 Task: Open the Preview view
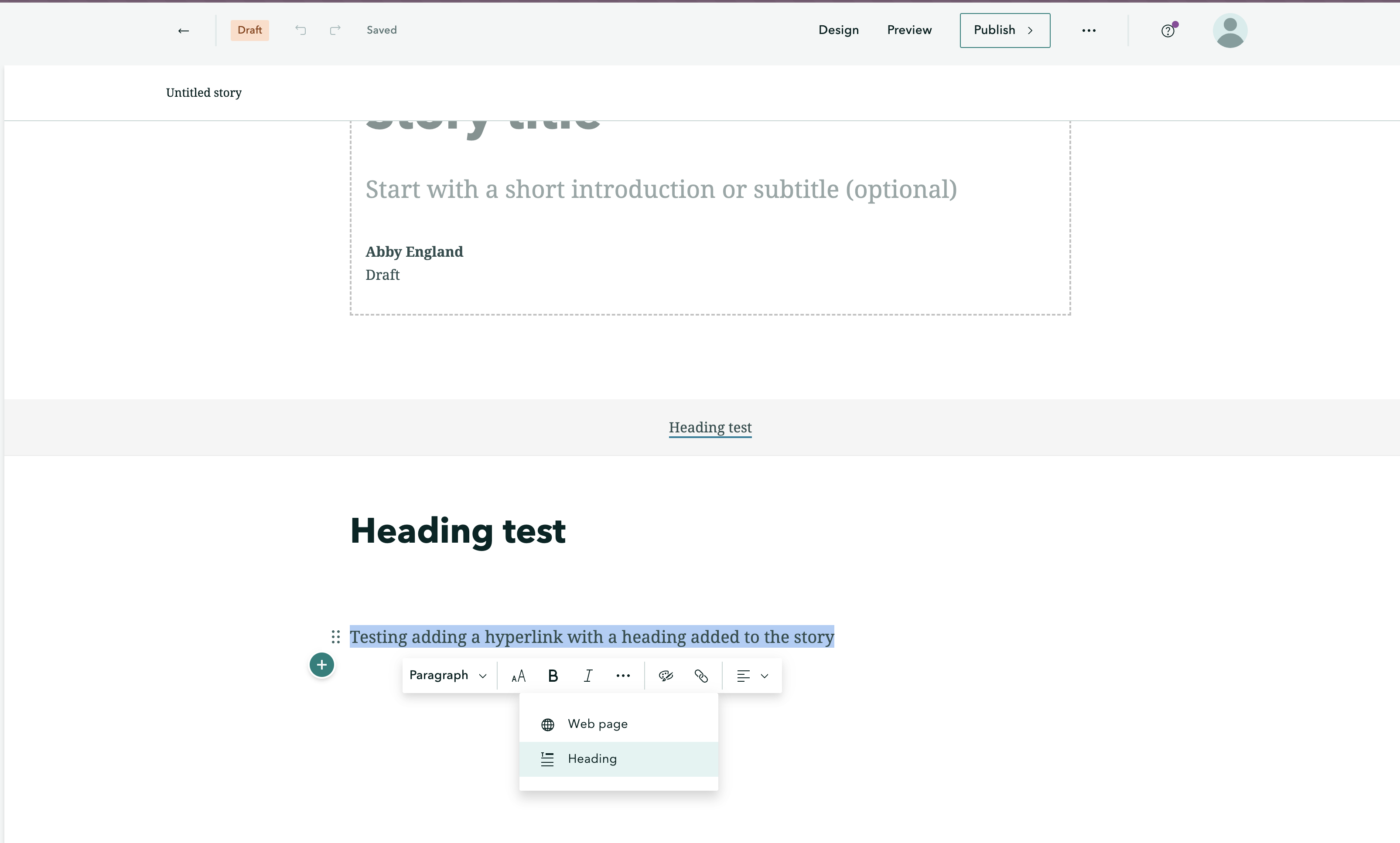(909, 30)
